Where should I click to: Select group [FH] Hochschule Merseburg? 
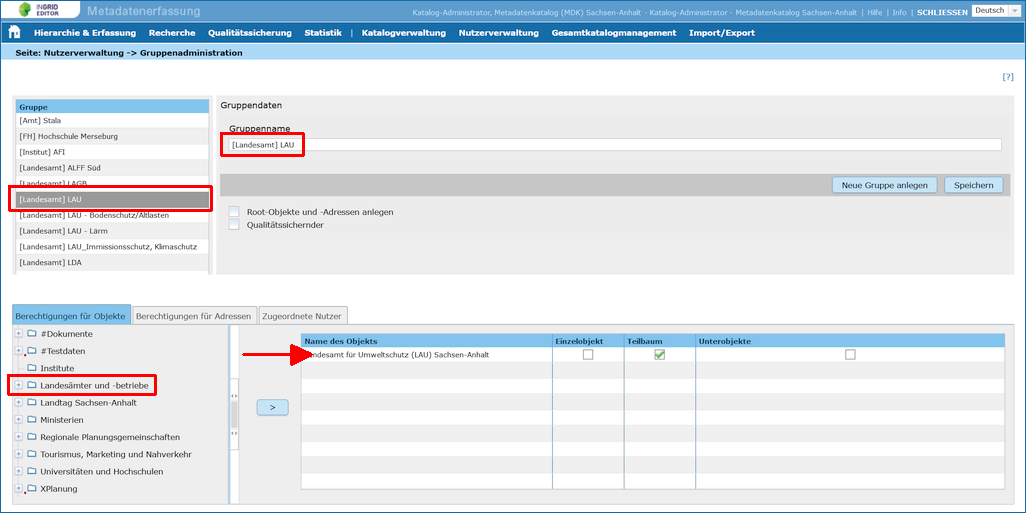[x=112, y=136]
